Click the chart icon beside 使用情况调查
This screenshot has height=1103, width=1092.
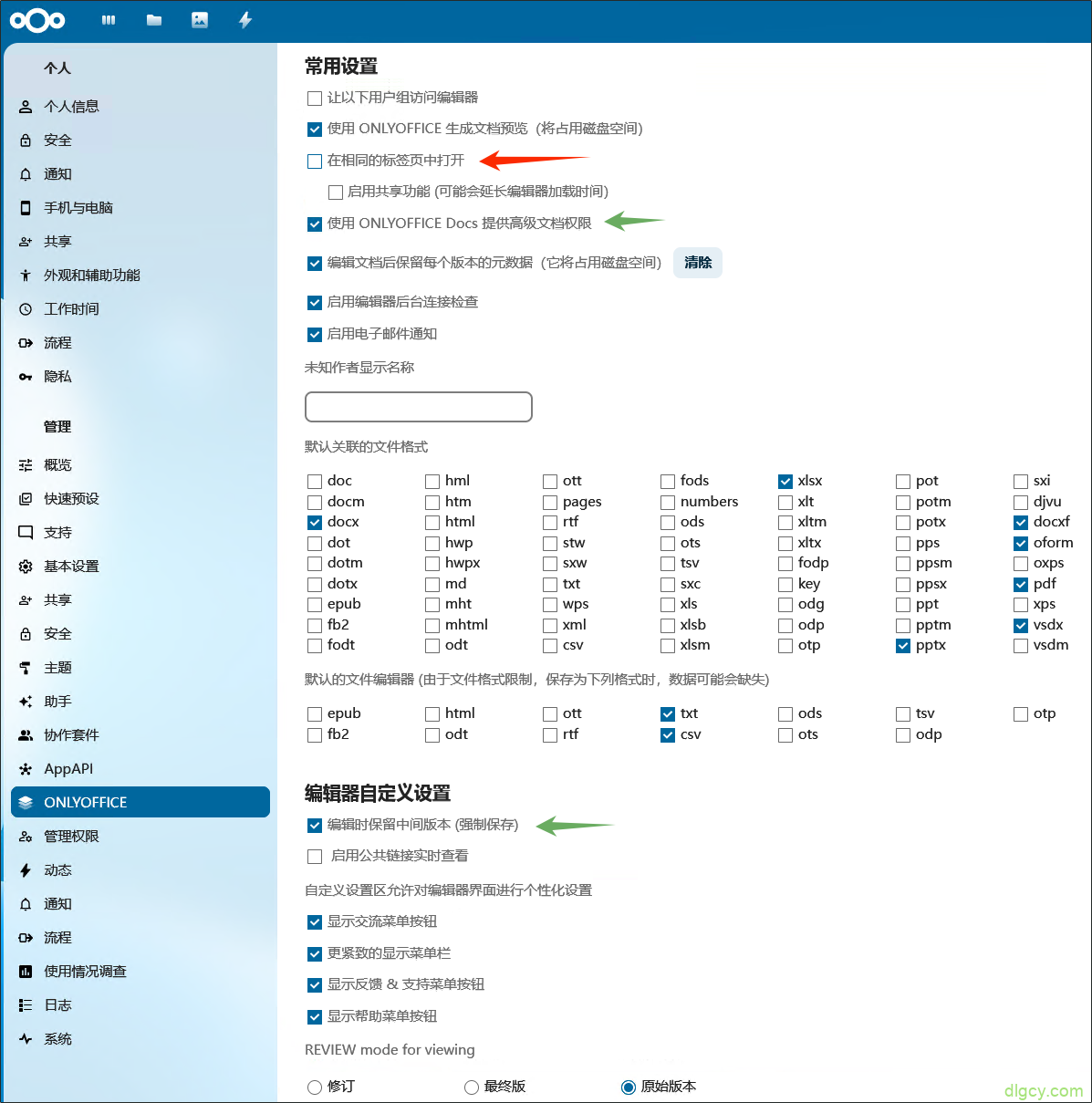click(26, 972)
